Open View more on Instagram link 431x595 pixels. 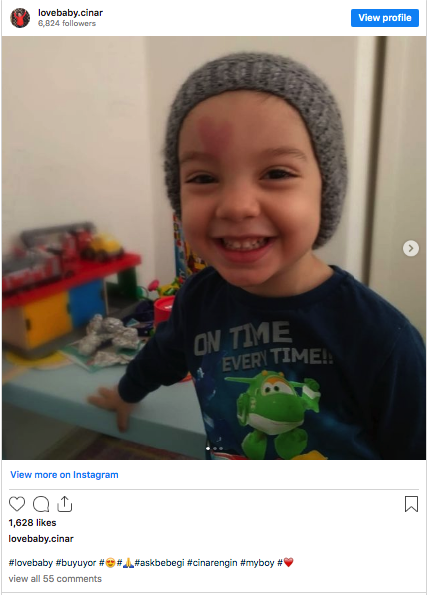click(x=64, y=475)
